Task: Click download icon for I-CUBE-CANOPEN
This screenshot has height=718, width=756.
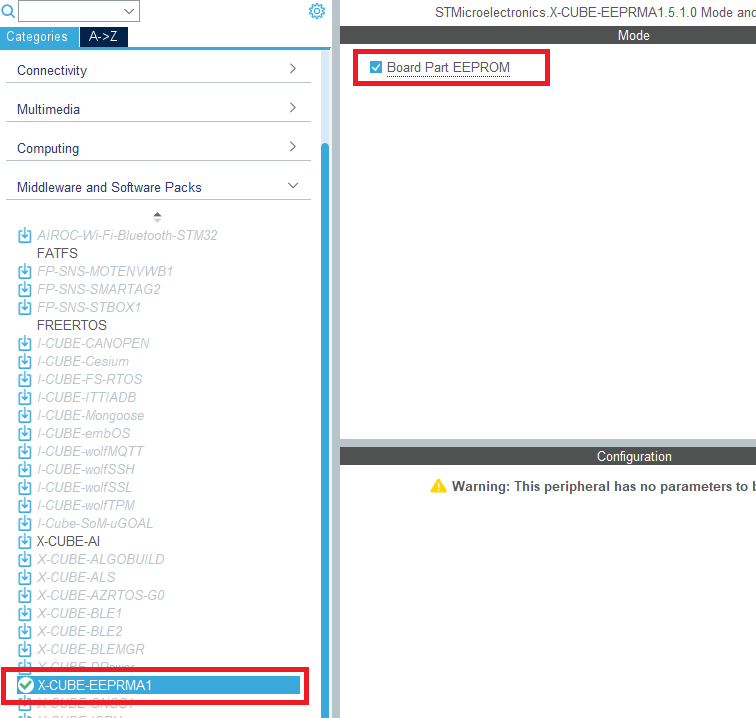Action: point(25,343)
